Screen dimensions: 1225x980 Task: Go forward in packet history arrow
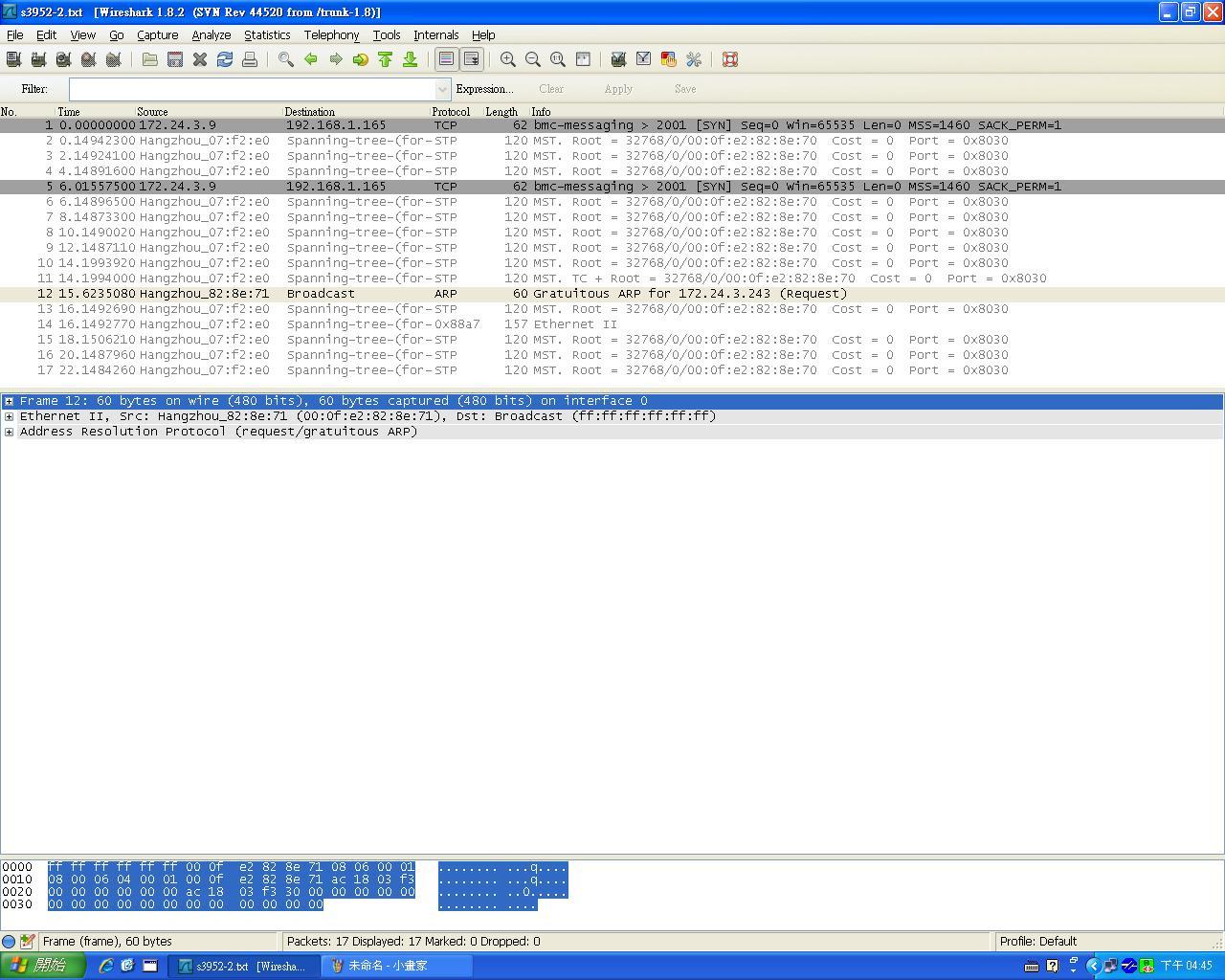[x=335, y=59]
